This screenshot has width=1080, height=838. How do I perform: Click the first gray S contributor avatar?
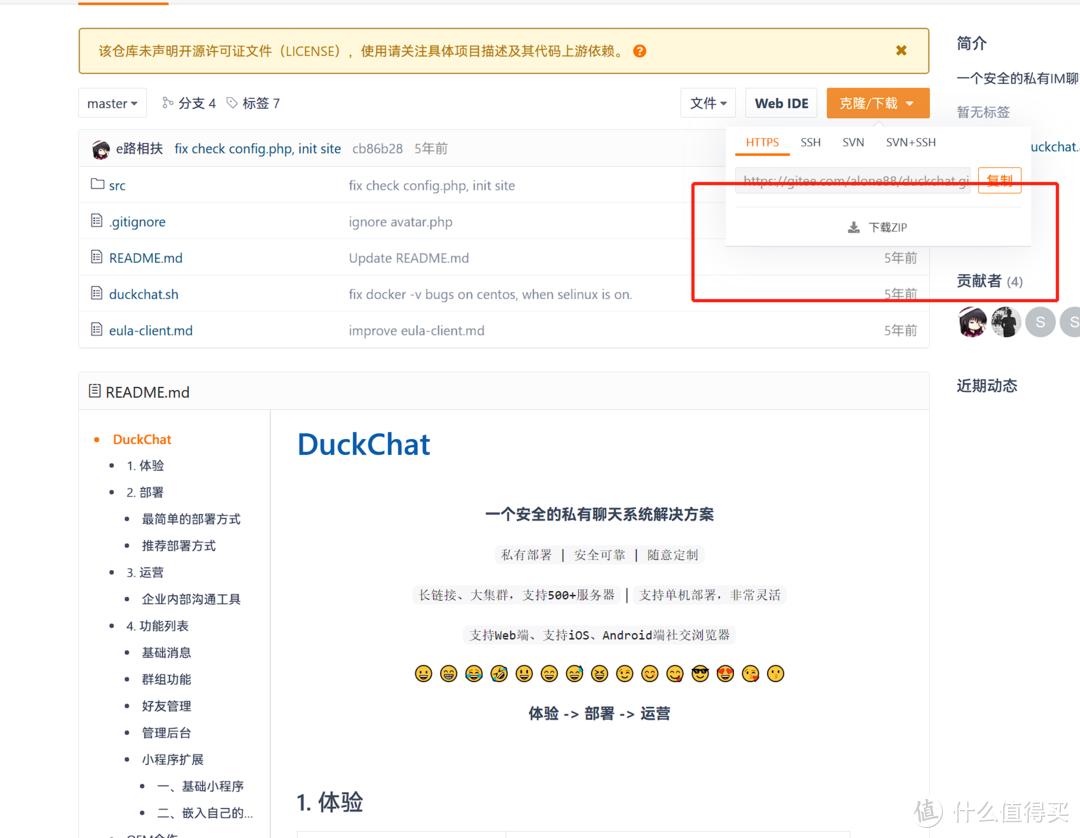1040,322
